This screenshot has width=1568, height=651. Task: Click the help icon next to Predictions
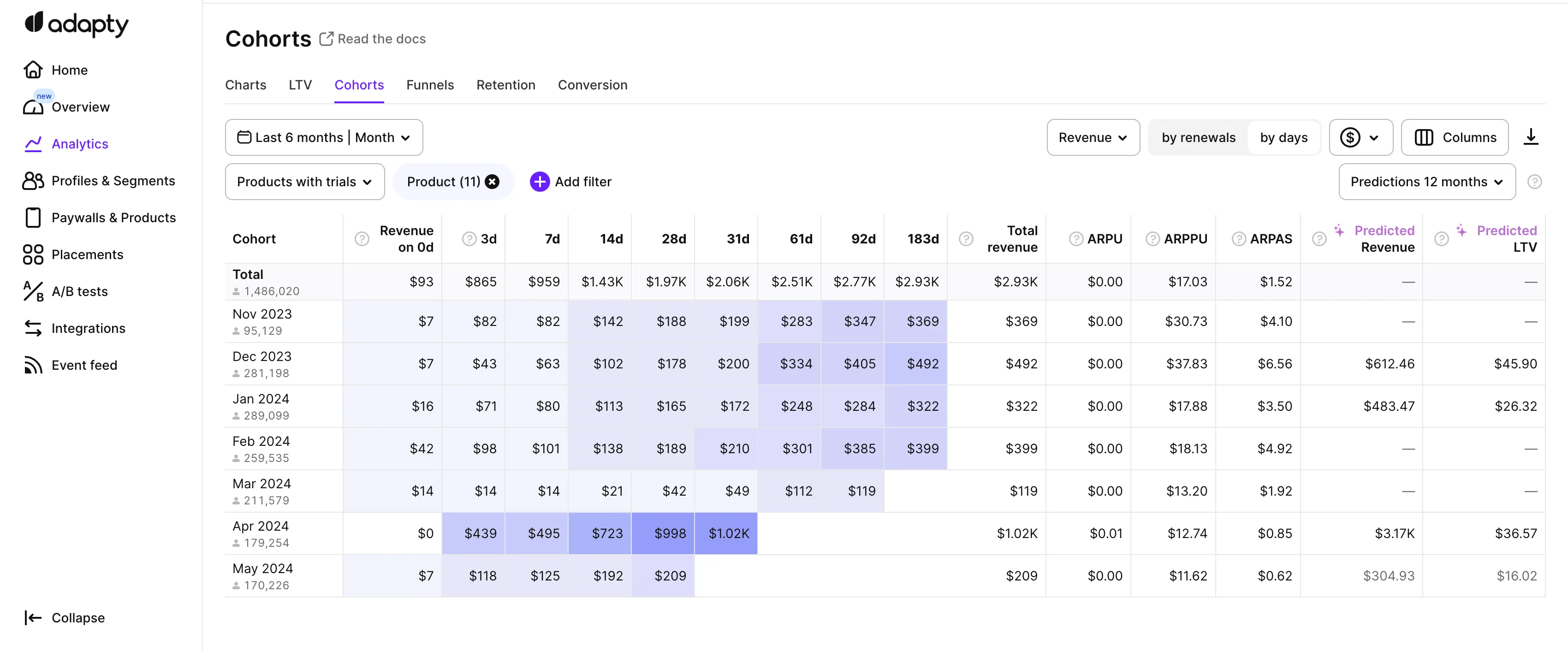click(1534, 181)
